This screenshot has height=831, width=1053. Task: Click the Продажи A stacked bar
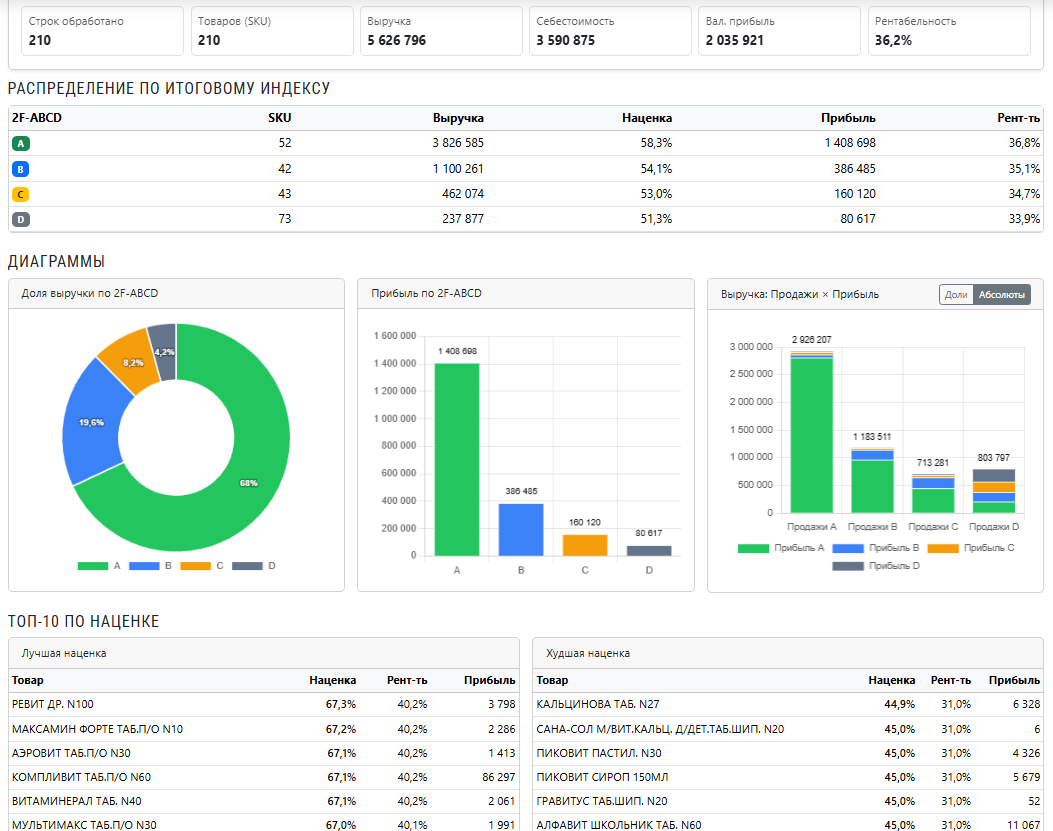[x=811, y=435]
